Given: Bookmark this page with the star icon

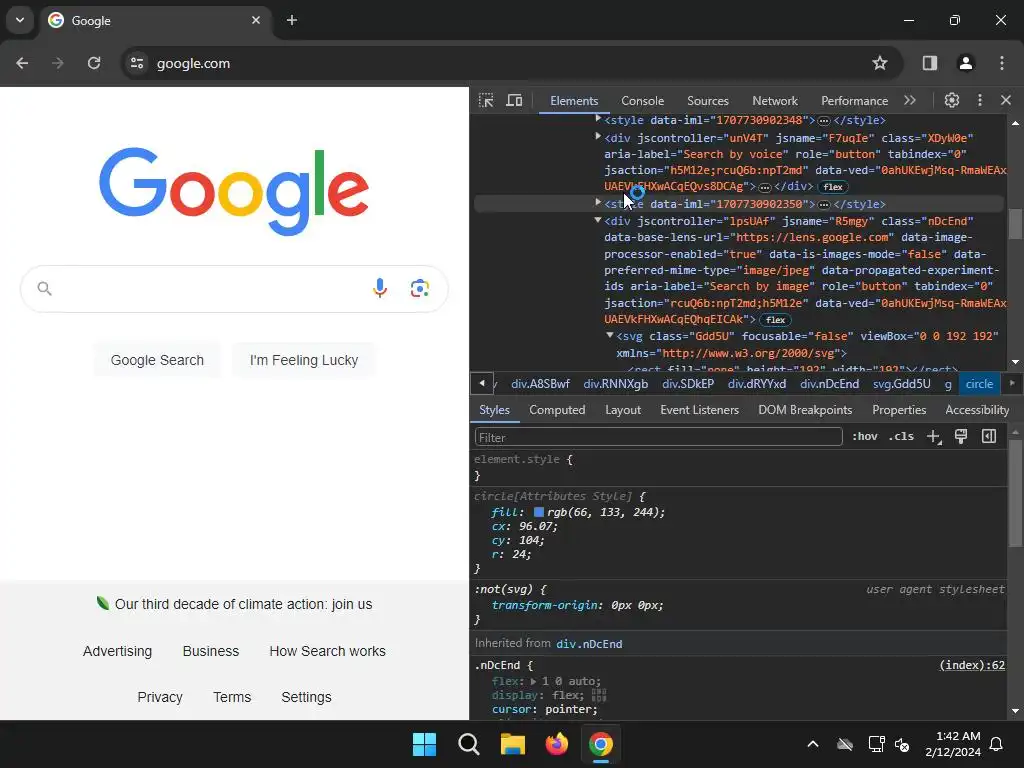Looking at the screenshot, I should pyautogui.click(x=880, y=63).
